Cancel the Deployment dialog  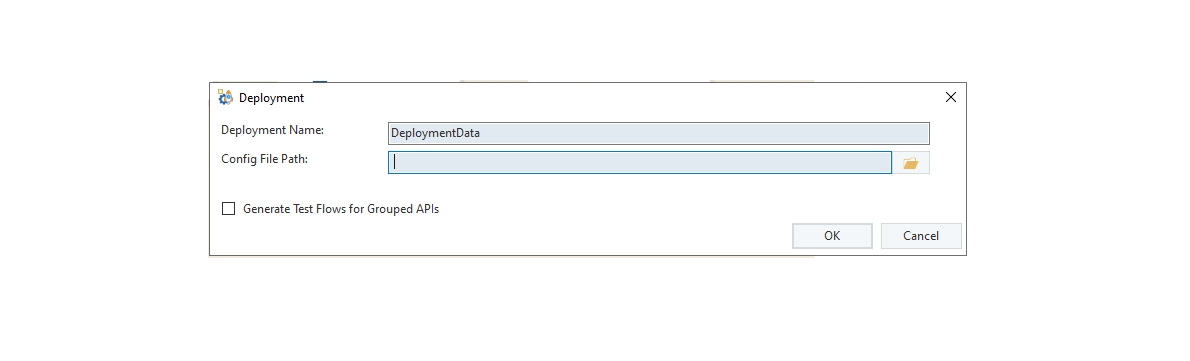[921, 236]
